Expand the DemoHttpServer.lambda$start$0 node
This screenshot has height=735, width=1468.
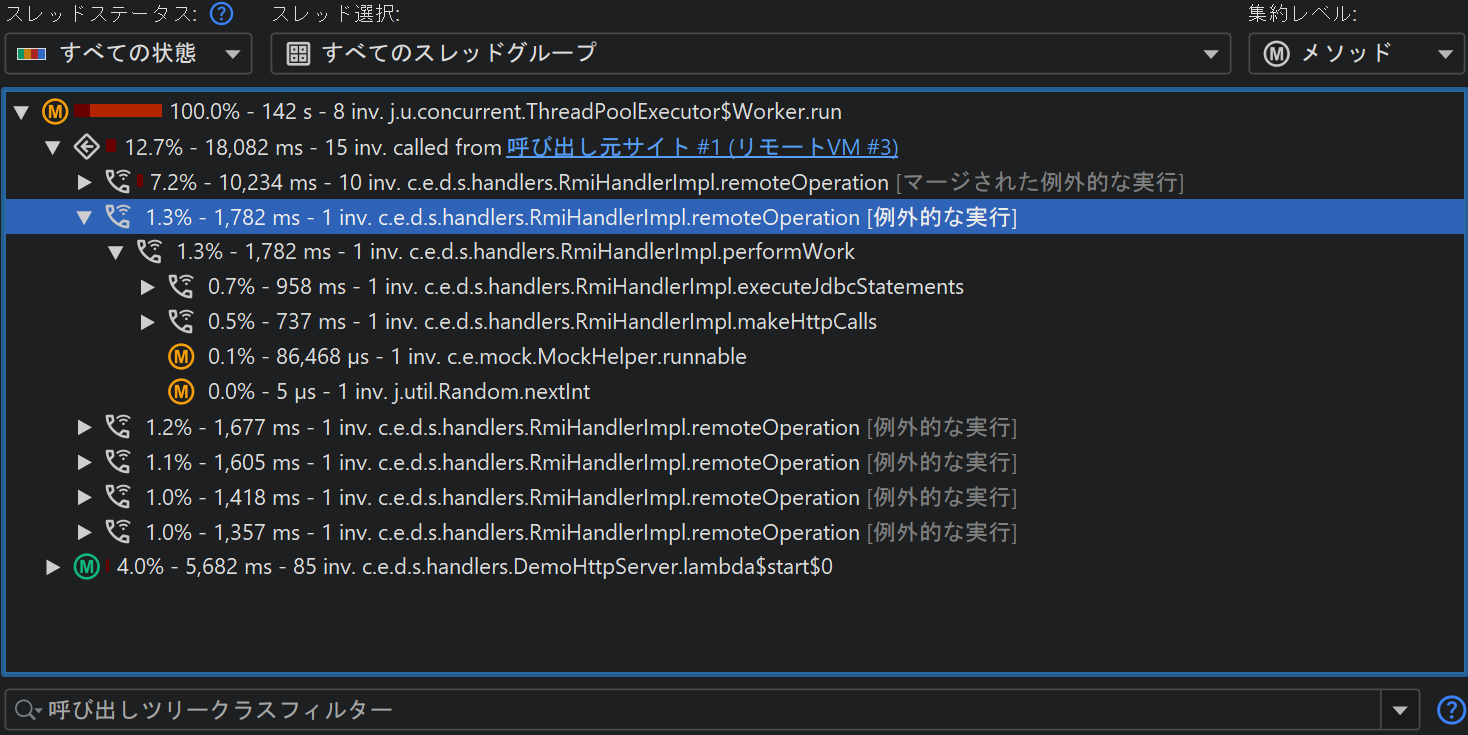coord(54,567)
